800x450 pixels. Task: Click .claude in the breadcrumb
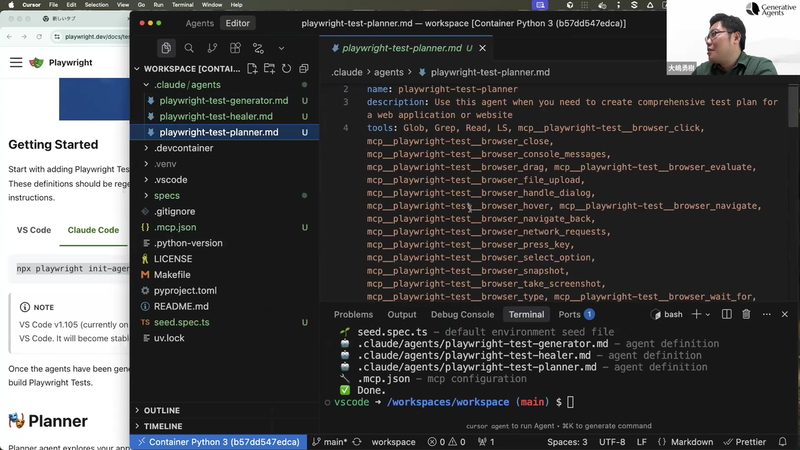tap(346, 72)
